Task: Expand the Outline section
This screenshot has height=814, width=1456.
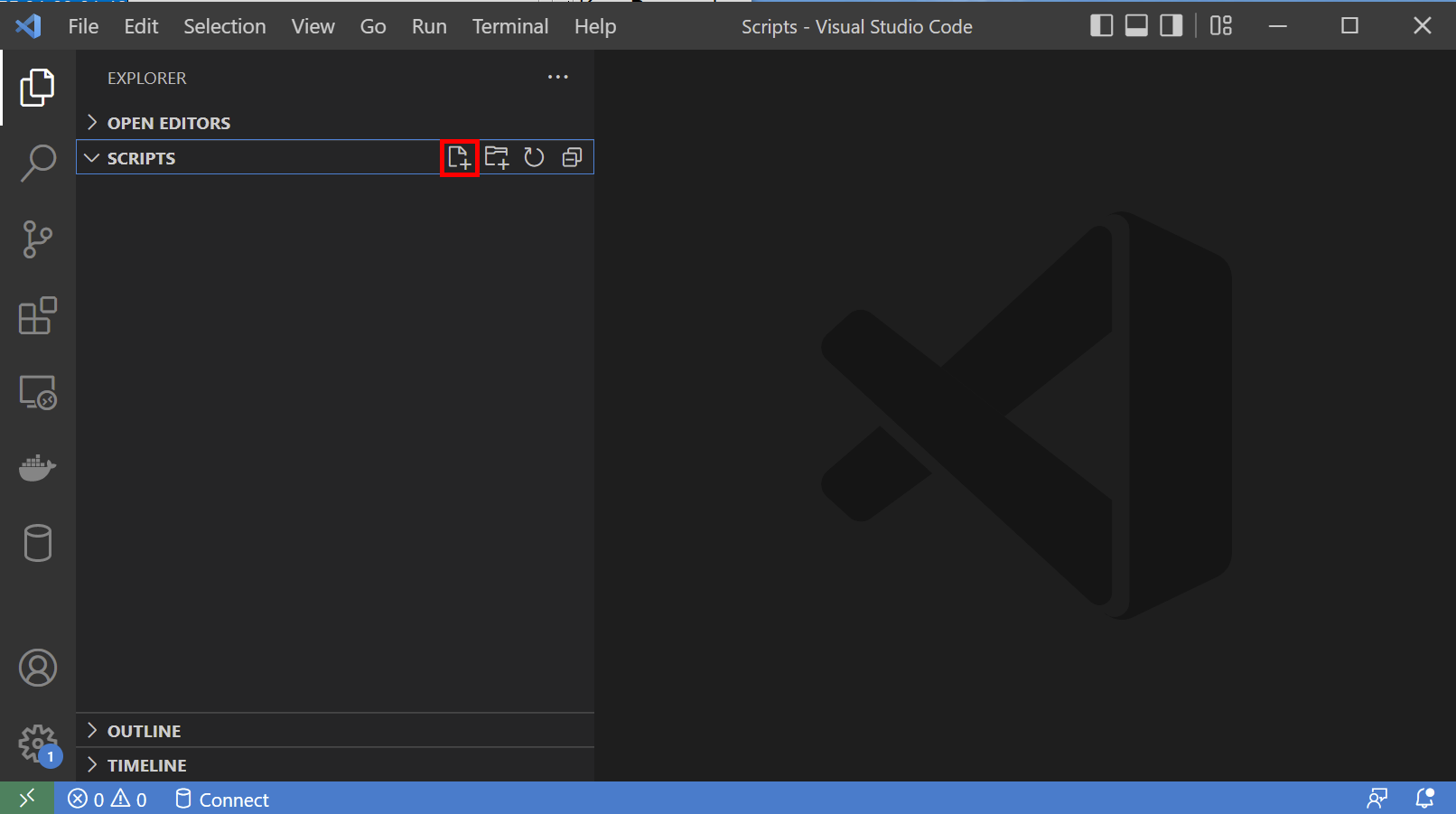Action: pyautogui.click(x=144, y=731)
